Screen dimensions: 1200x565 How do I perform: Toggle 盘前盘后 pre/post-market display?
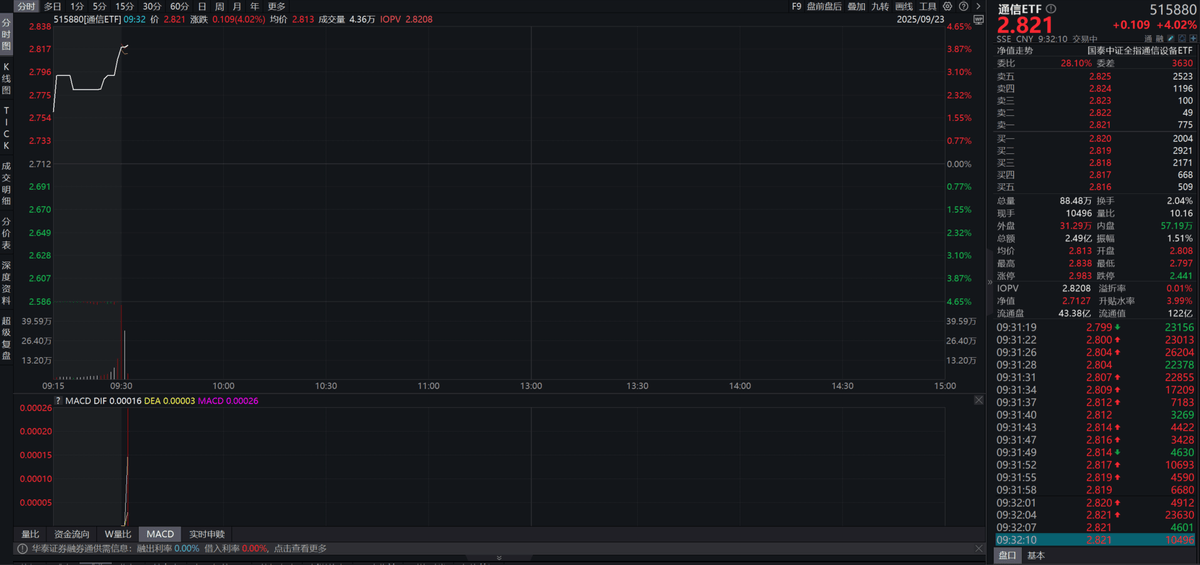(x=823, y=6)
